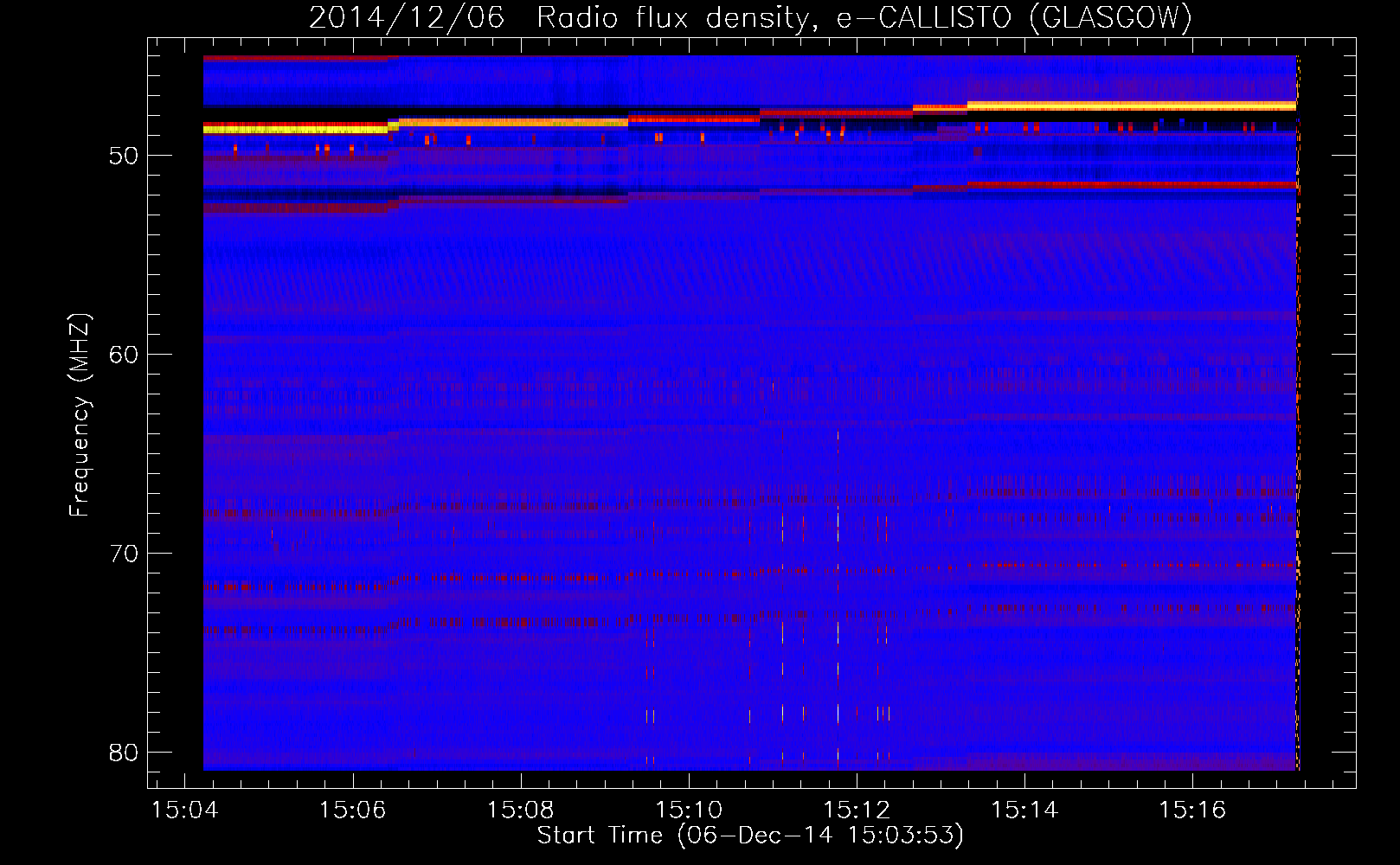Viewport: 1400px width, 865px height.
Task: Click the '15:04' time tick label
Action: pos(185,811)
